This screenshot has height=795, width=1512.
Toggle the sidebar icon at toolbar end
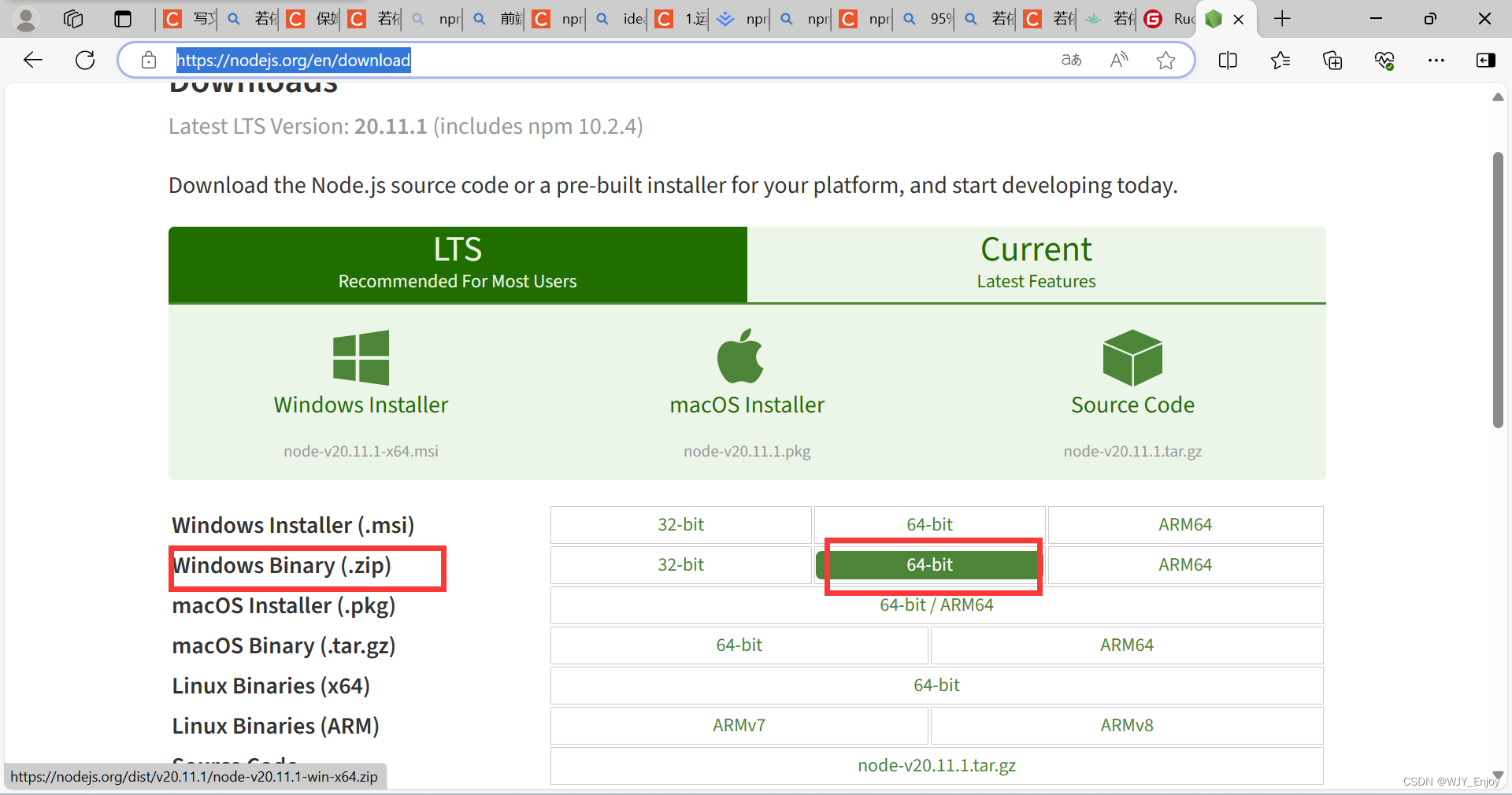(x=1486, y=60)
